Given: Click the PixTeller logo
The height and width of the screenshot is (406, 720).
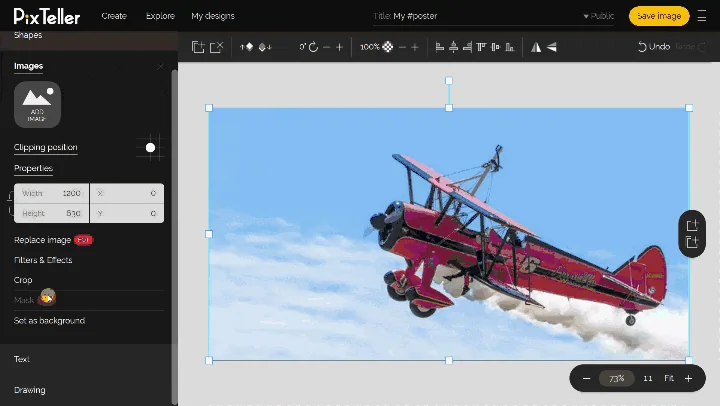Looking at the screenshot, I should pyautogui.click(x=47, y=17).
